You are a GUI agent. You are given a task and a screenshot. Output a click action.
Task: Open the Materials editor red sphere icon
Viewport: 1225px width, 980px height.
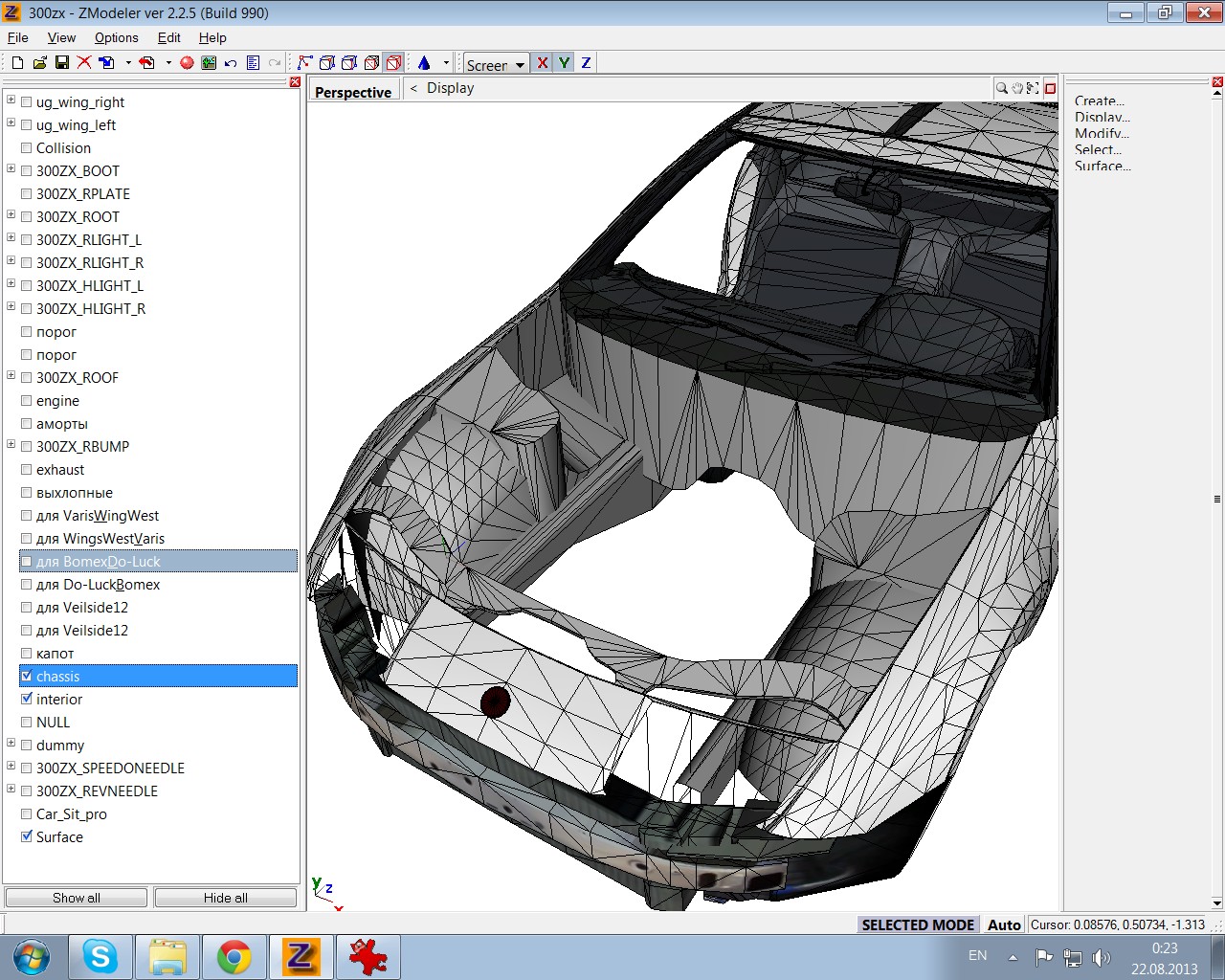187,63
